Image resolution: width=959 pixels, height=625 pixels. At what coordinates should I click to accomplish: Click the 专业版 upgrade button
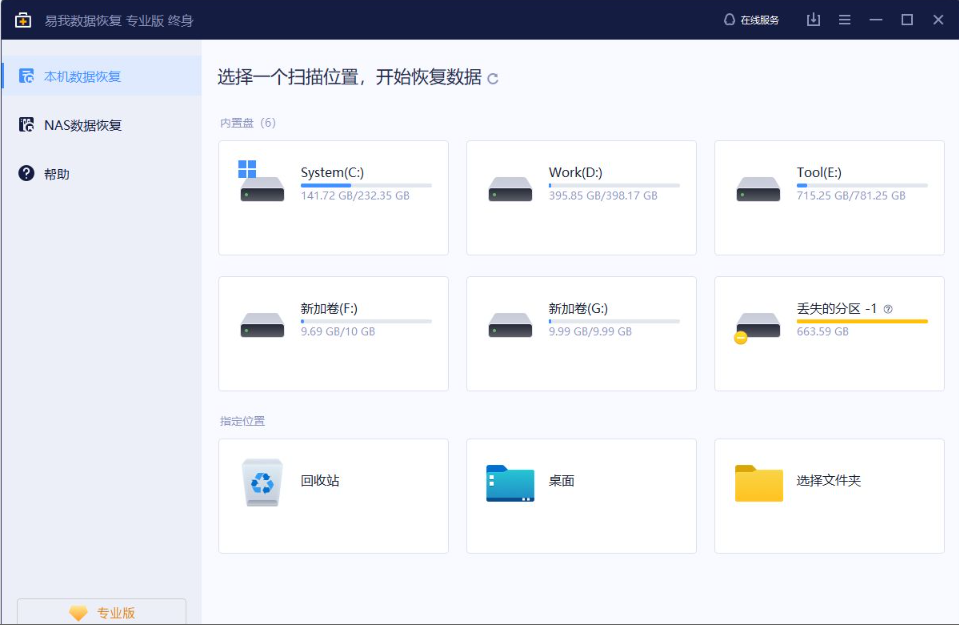pos(101,612)
